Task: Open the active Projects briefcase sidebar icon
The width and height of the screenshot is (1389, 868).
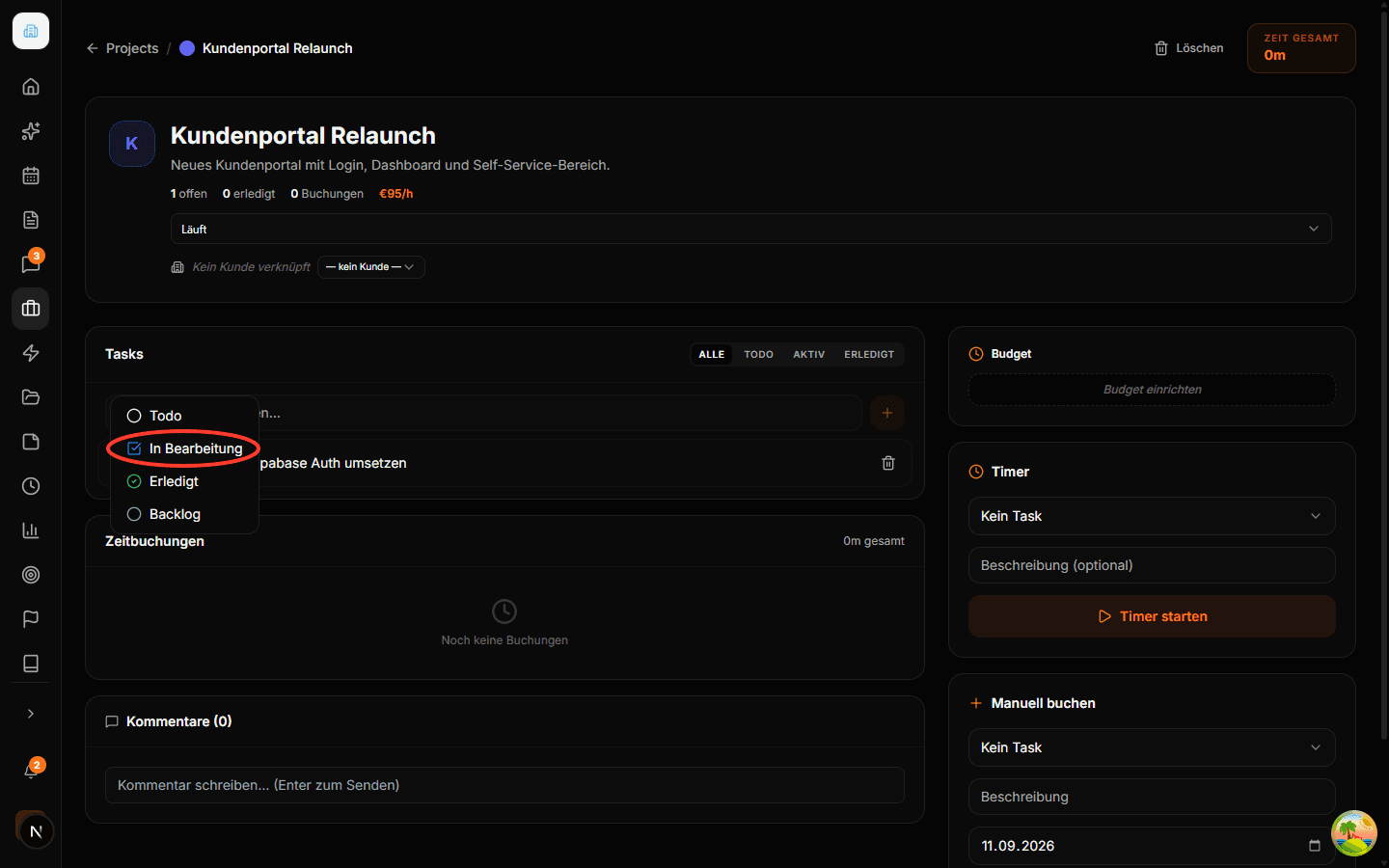Action: [x=31, y=309]
